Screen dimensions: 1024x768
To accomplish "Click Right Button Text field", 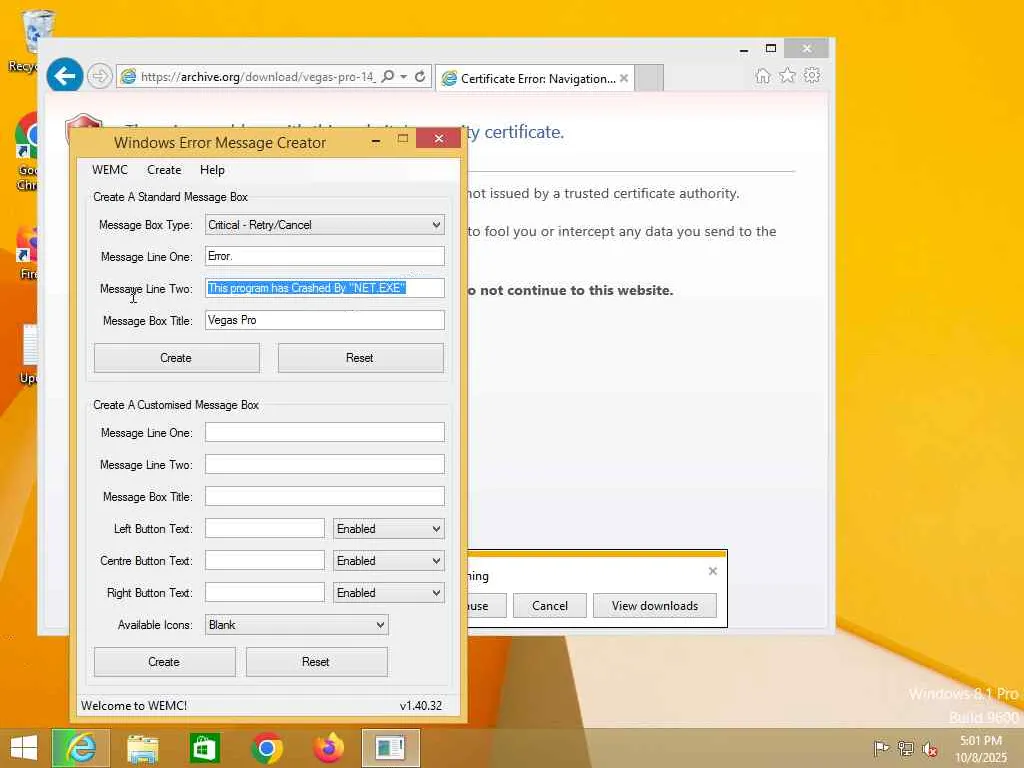I will [x=264, y=592].
